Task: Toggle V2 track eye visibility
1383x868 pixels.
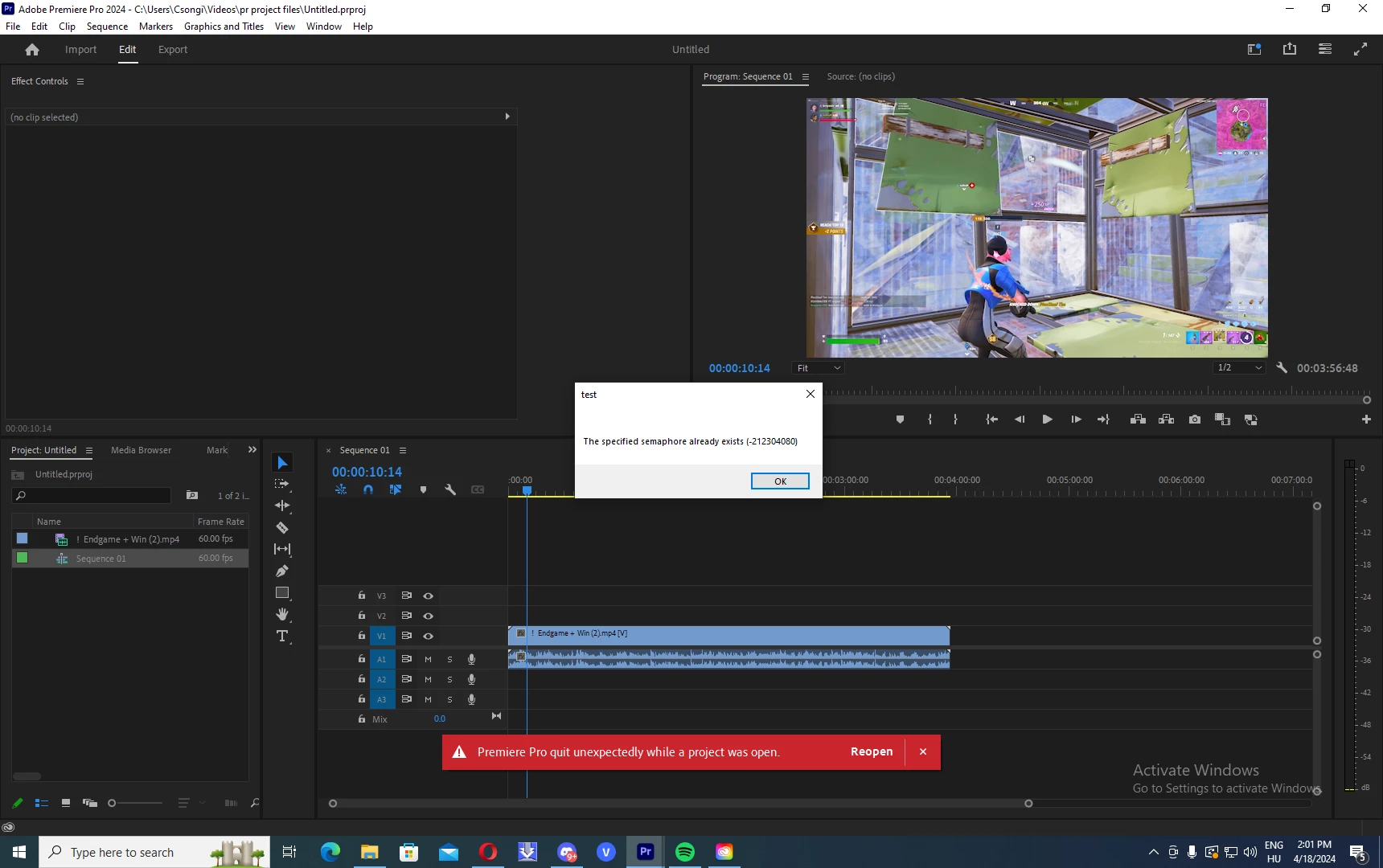Action: pyautogui.click(x=429, y=616)
